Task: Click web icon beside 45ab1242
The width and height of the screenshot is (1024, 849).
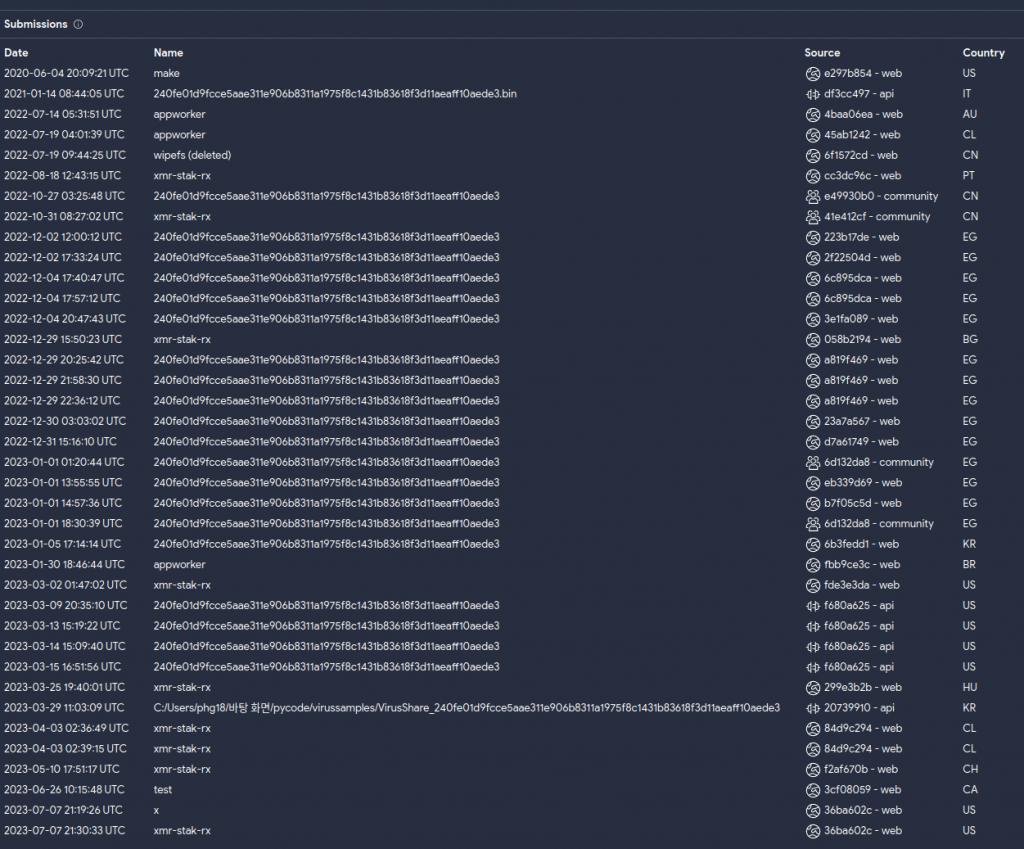Action: click(x=812, y=135)
